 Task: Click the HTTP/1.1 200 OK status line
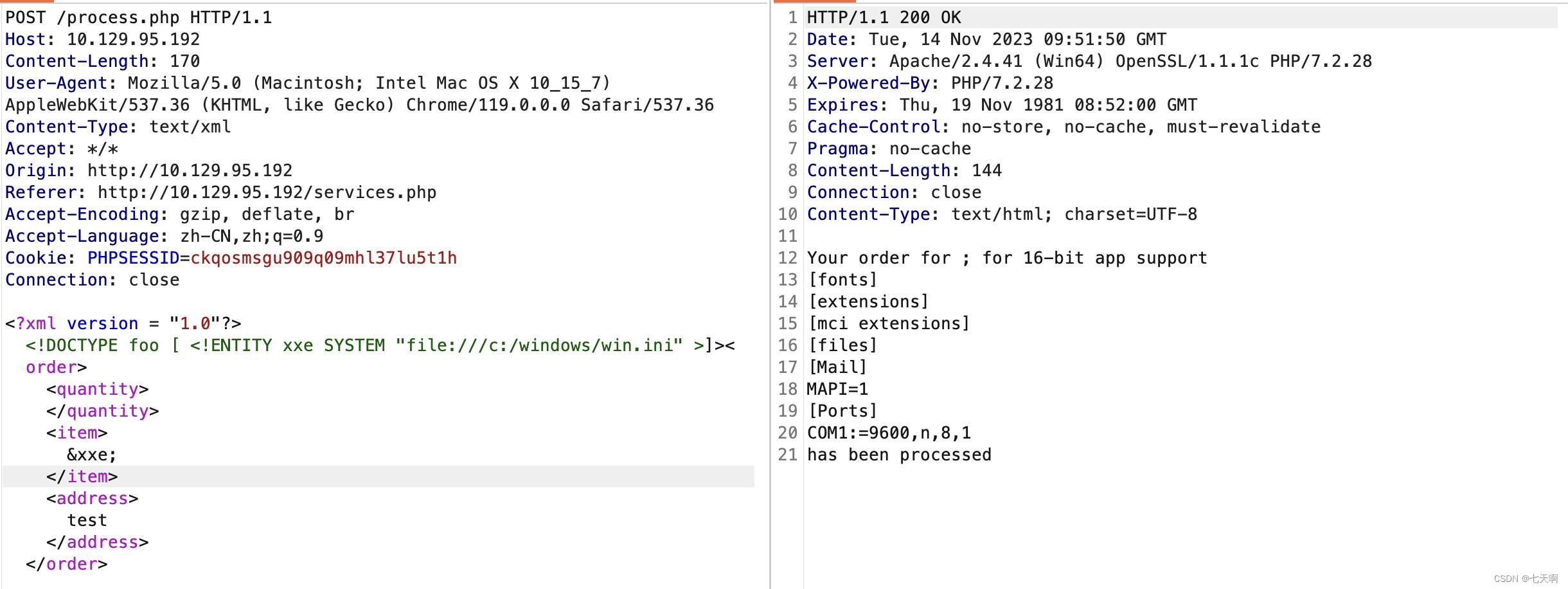coord(884,17)
